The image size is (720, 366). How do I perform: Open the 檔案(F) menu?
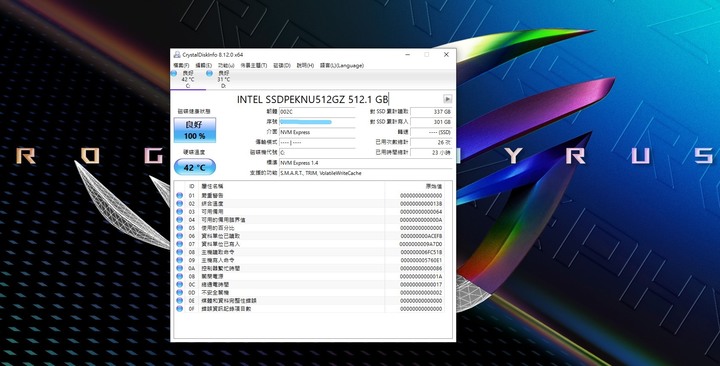(181, 66)
